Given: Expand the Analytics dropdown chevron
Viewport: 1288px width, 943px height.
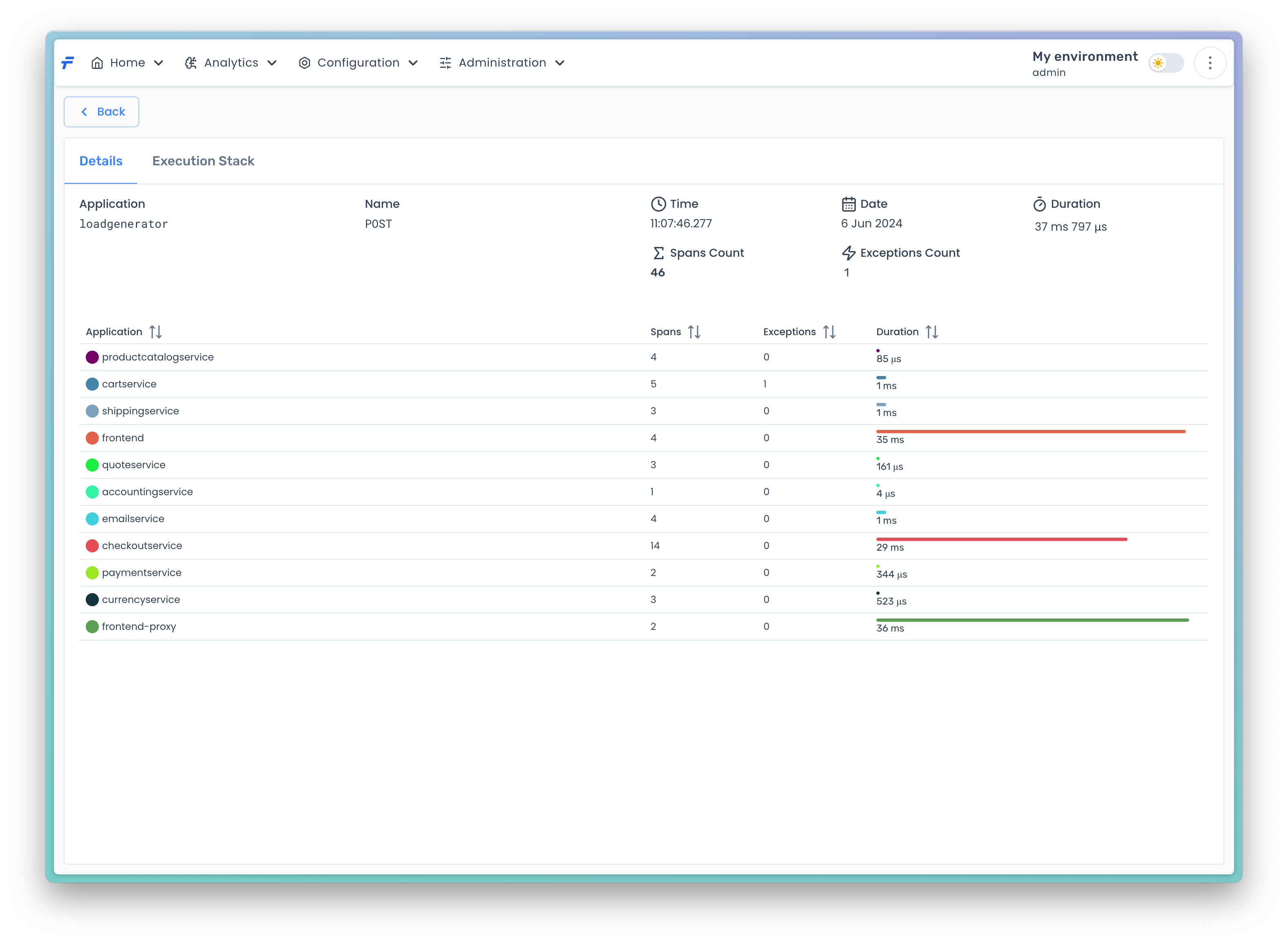Looking at the screenshot, I should [x=272, y=63].
